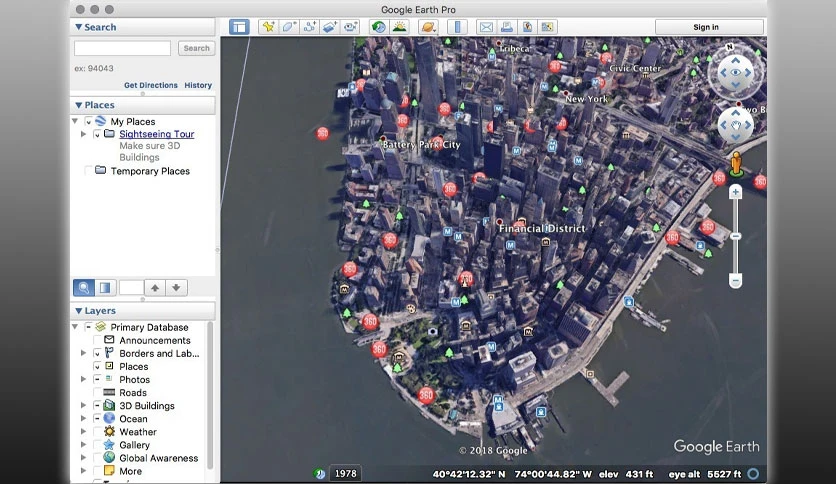Click the Places panel filter text box

131,288
